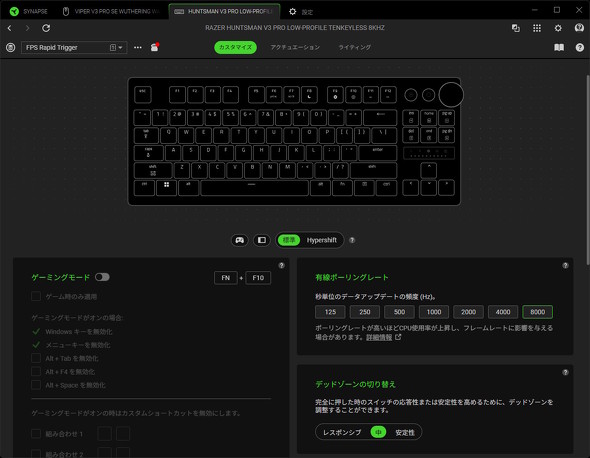The height and width of the screenshot is (458, 590).
Task: Click the F10 shortcut key box
Action: click(x=258, y=278)
